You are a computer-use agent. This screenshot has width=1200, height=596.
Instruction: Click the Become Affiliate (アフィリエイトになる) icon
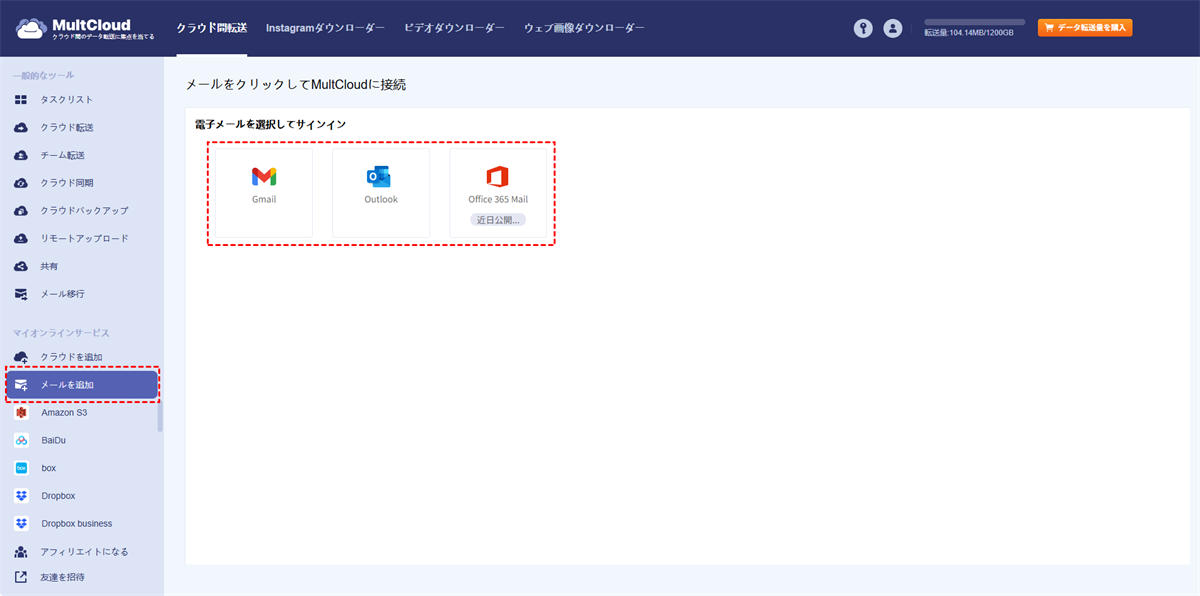coord(21,552)
